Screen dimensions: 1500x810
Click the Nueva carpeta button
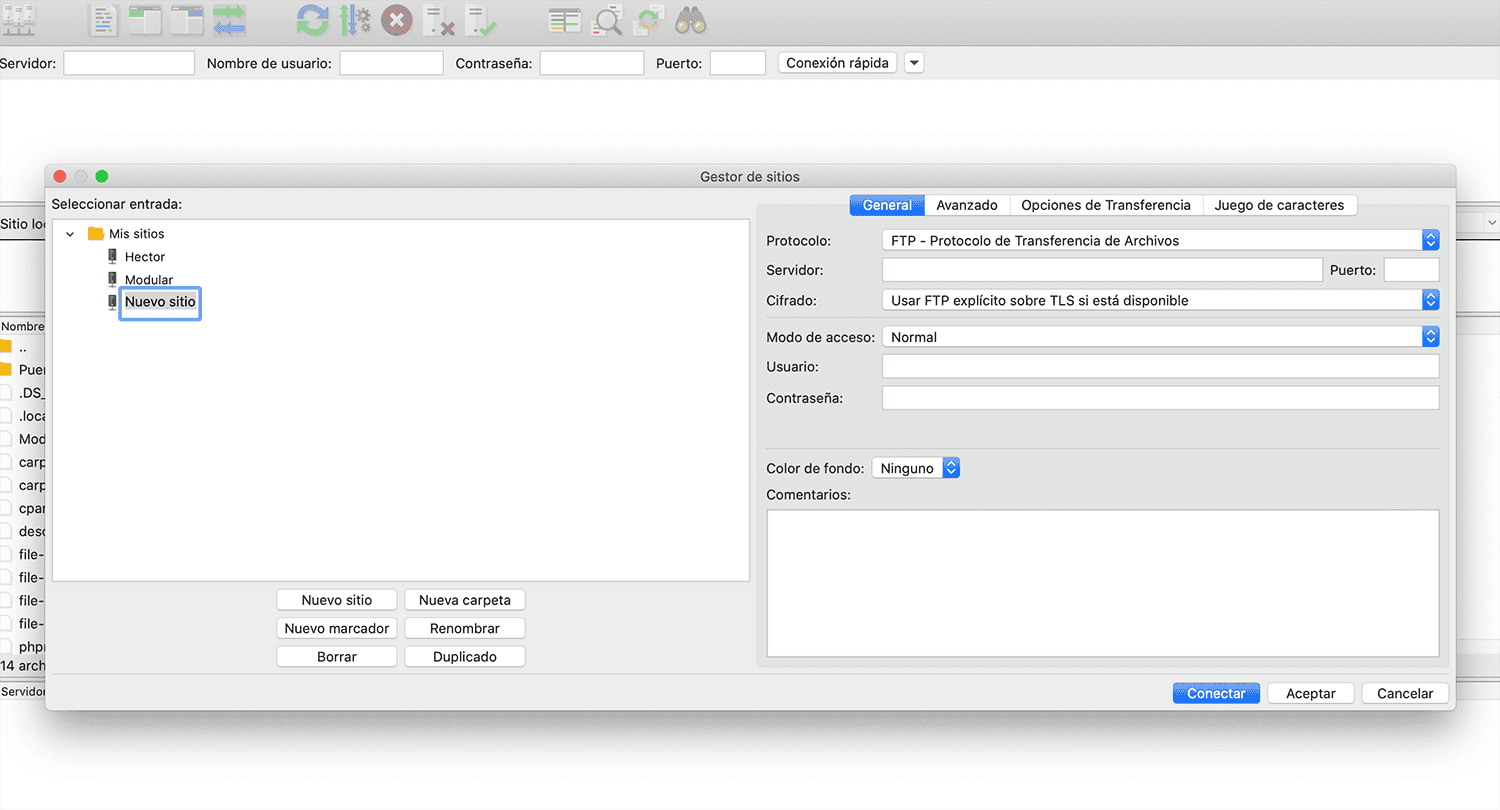[465, 600]
